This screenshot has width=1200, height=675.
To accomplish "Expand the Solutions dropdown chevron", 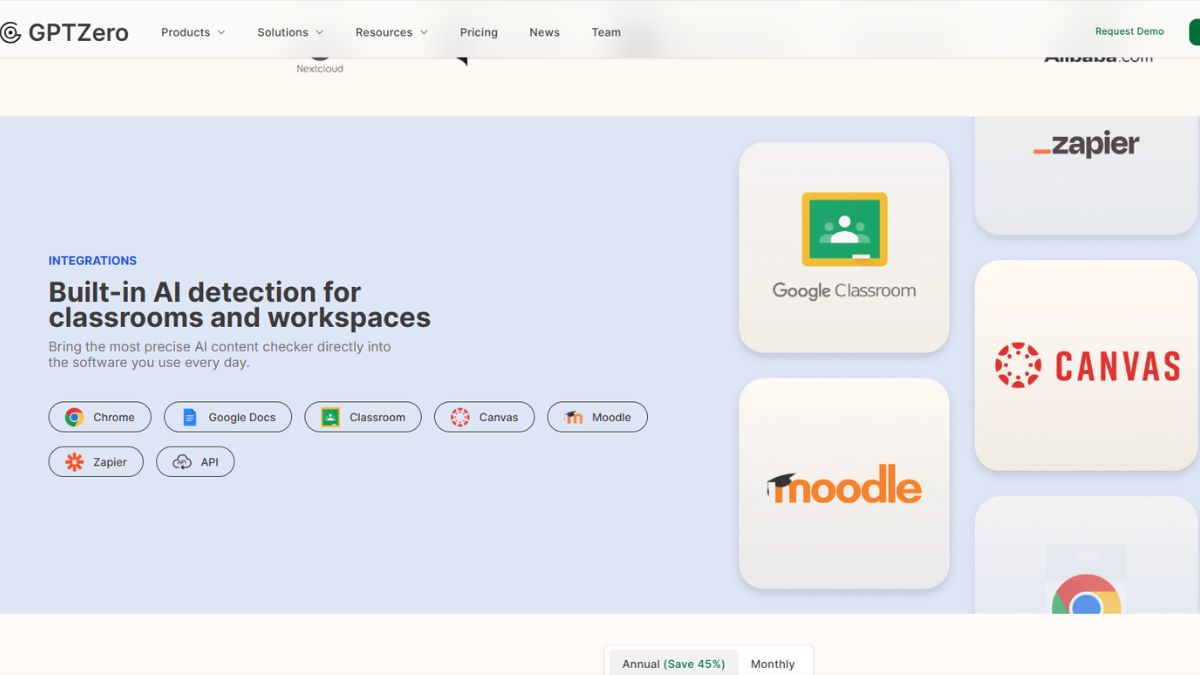I will pos(319,32).
